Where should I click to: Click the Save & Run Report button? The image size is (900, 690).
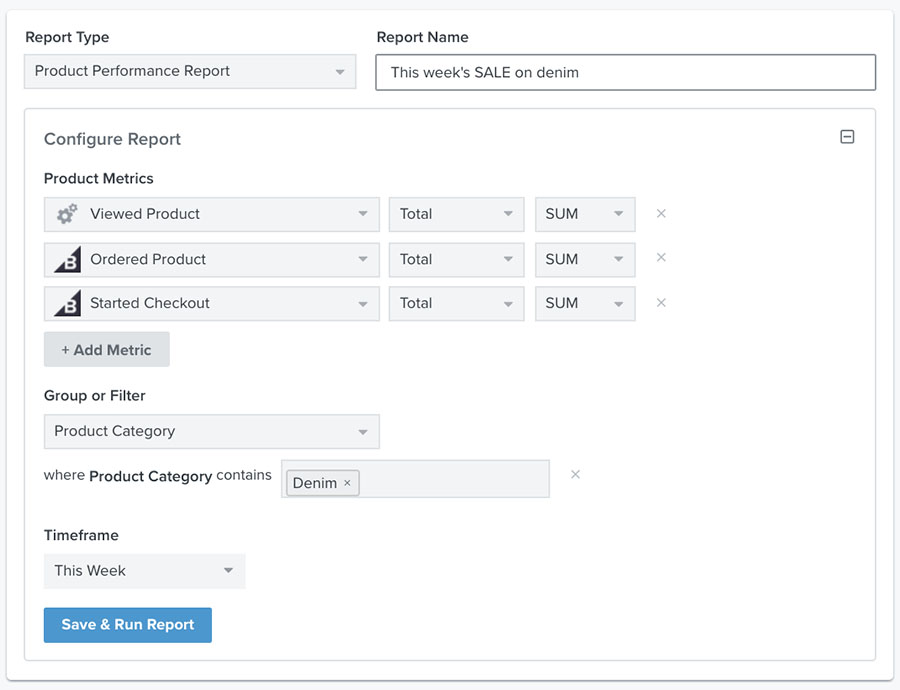[x=127, y=624]
